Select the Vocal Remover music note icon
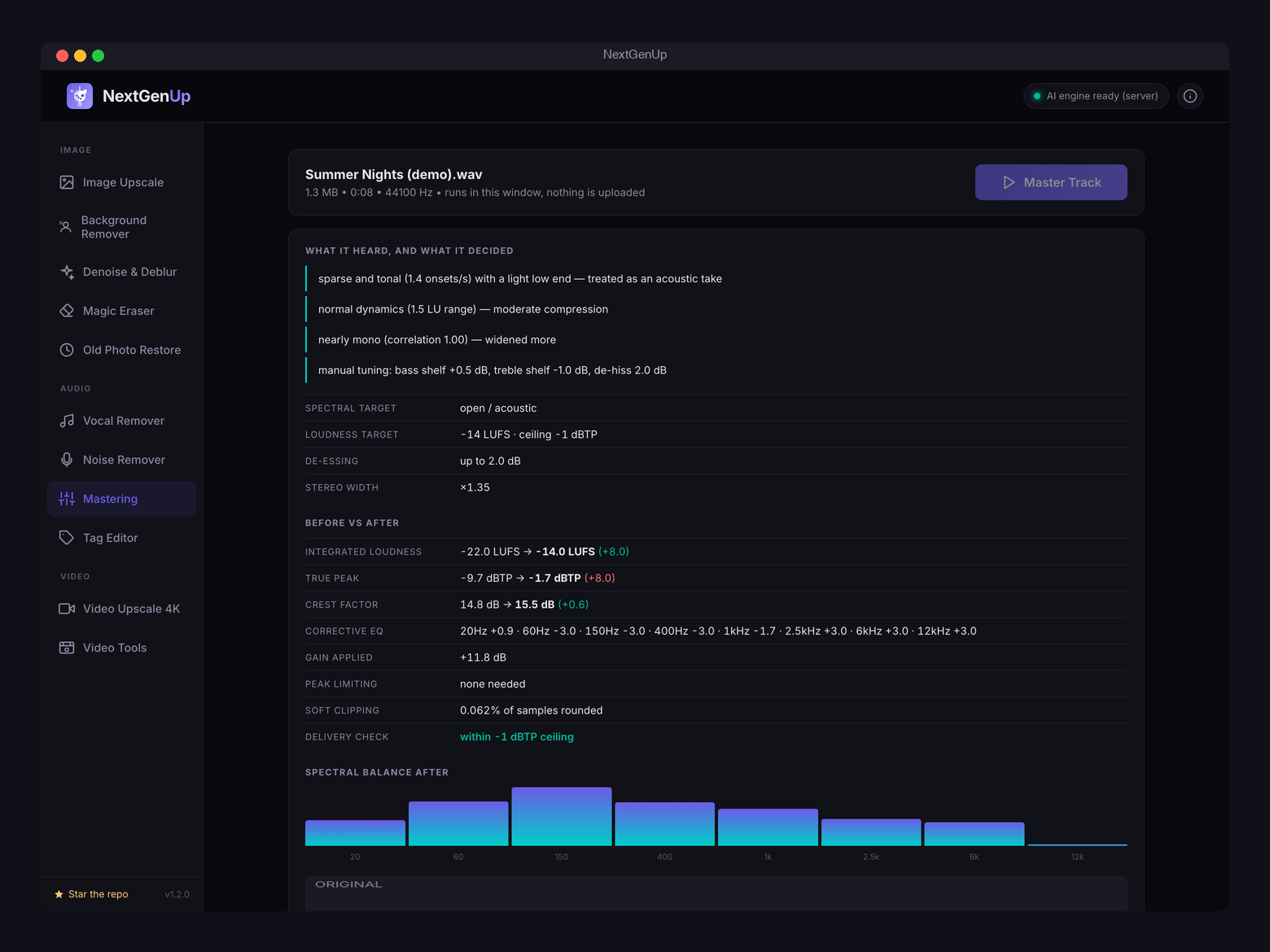Viewport: 1270px width, 952px height. [67, 421]
